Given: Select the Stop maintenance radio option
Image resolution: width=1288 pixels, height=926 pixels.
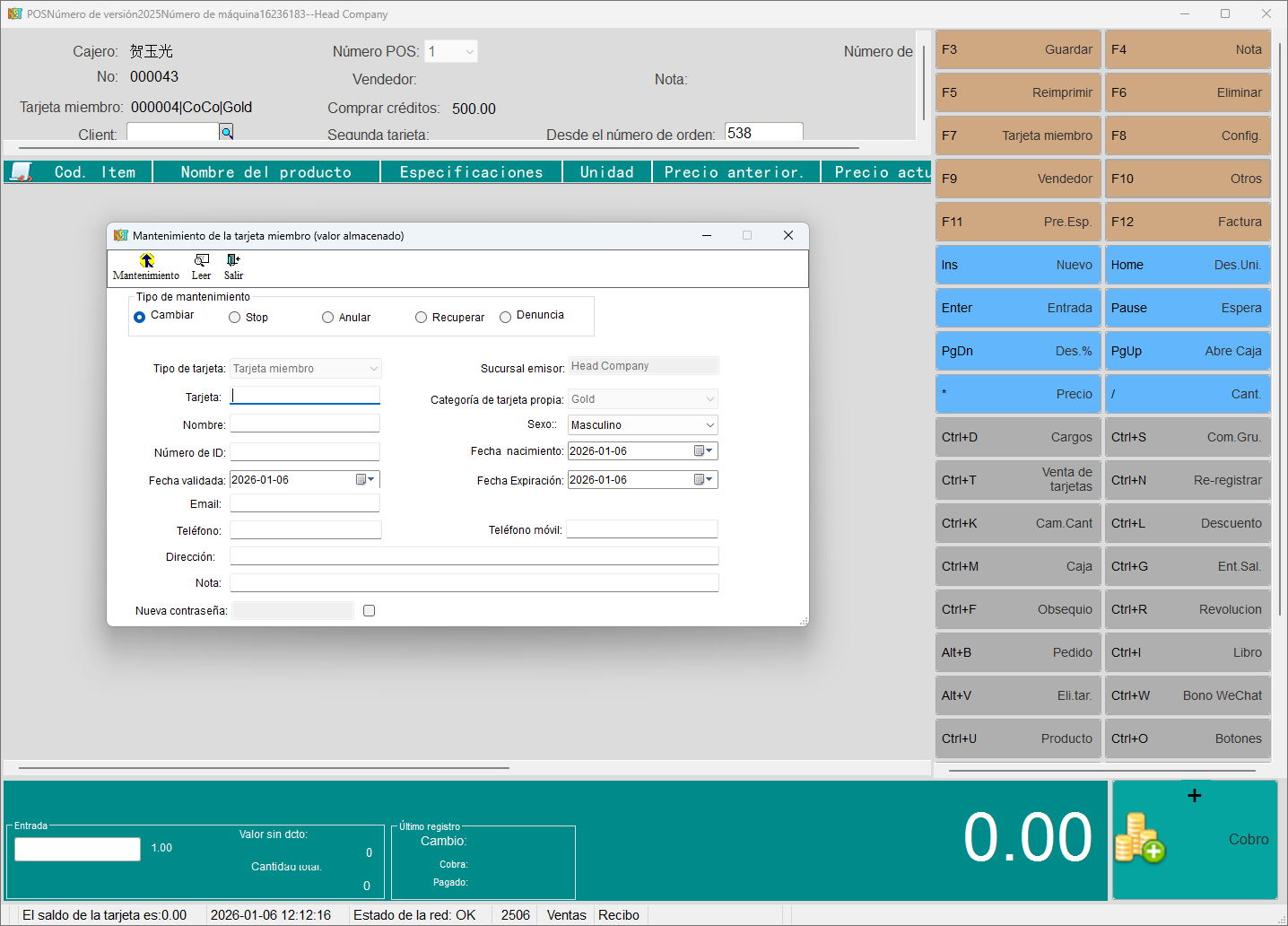Looking at the screenshot, I should click(x=235, y=318).
